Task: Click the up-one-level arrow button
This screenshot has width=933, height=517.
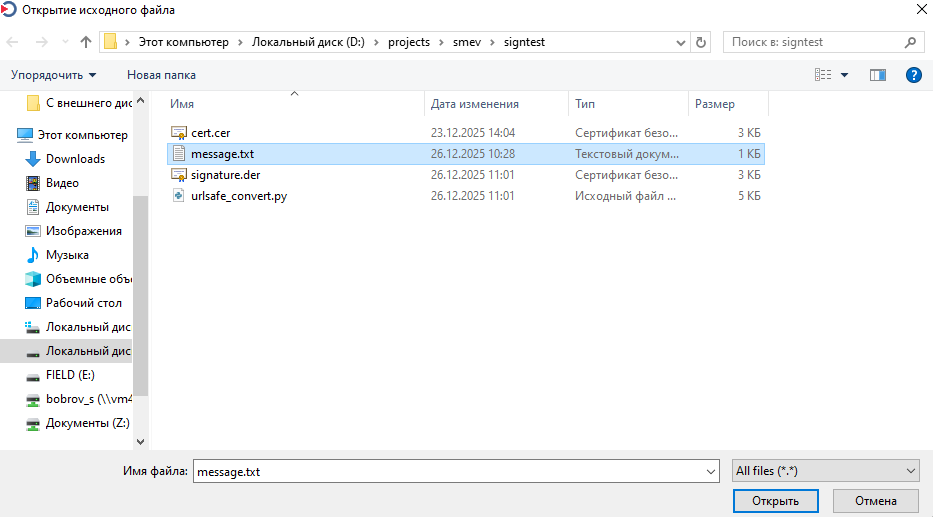Action: 86,43
